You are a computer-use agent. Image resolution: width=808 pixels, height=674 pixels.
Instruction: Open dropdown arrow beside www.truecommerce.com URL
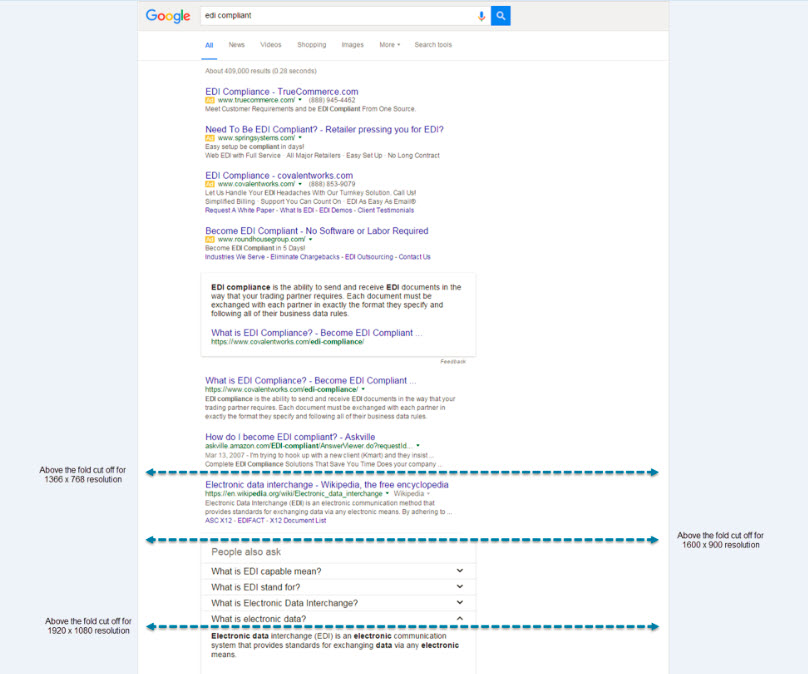300,100
